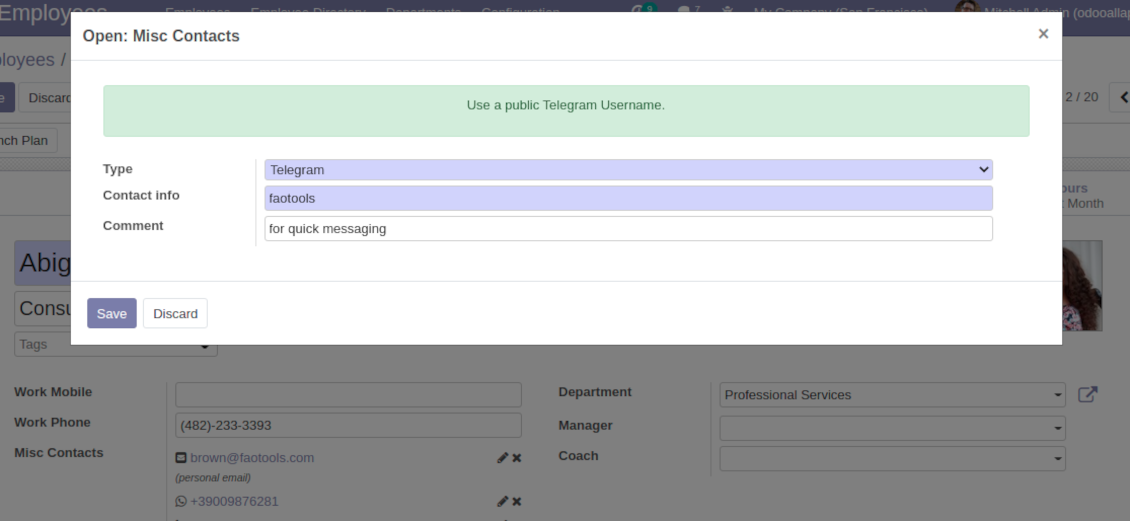Image resolution: width=1130 pixels, height=521 pixels.
Task: Save the Telegram contact entry
Action: coord(111,313)
